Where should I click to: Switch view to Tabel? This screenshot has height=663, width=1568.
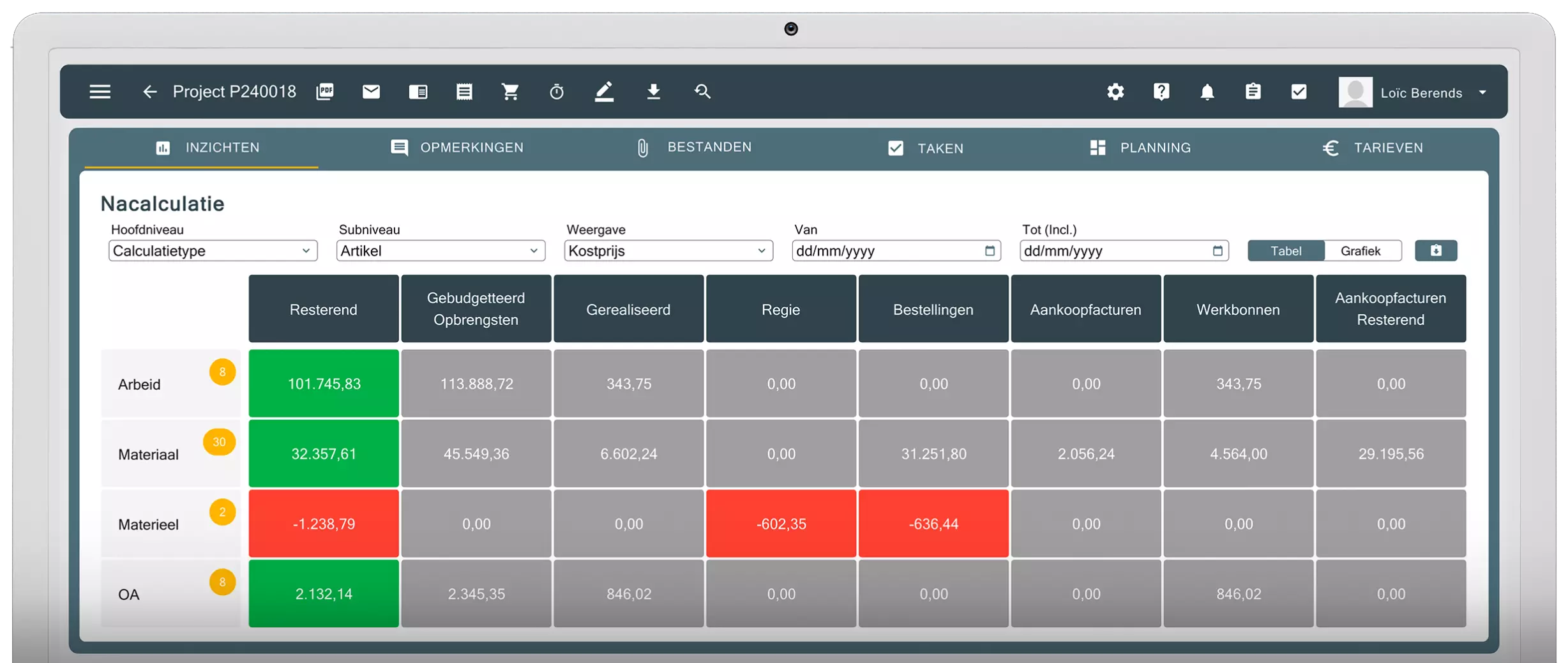pyautogui.click(x=1286, y=251)
